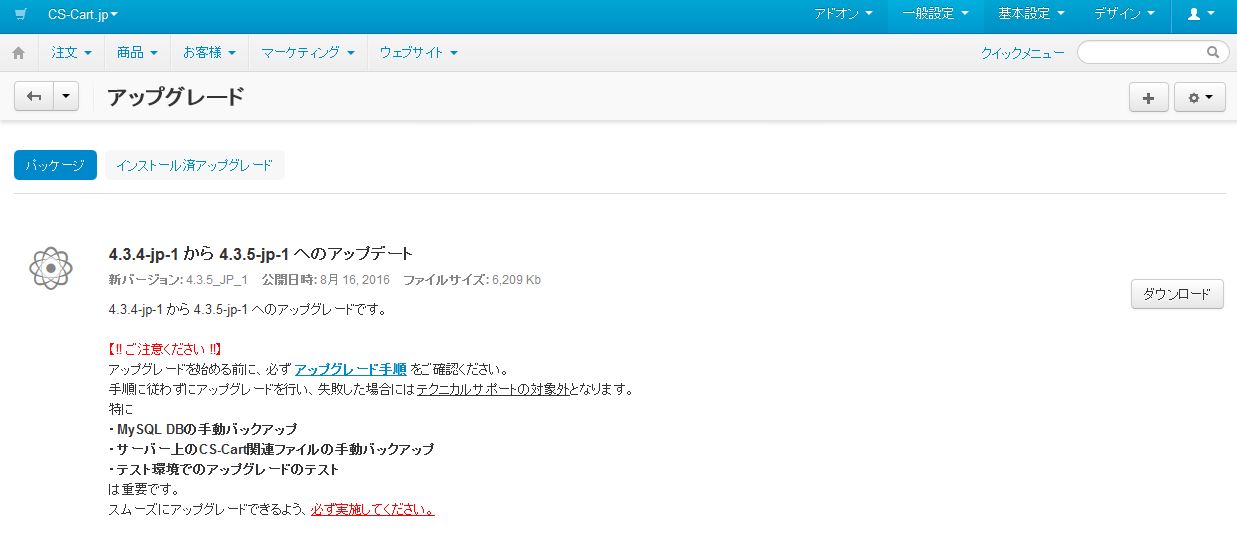The image size is (1237, 539).
Task: Open the アドオン dropdown menu
Action: 842,14
